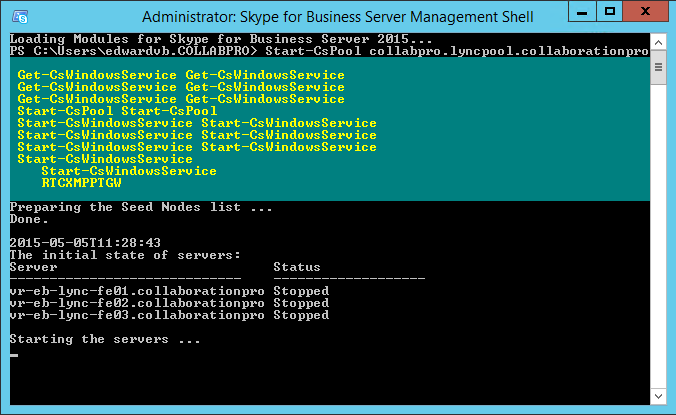Screen dimensions: 676x415
Task: Click the Starting the servers line
Action: [105, 339]
